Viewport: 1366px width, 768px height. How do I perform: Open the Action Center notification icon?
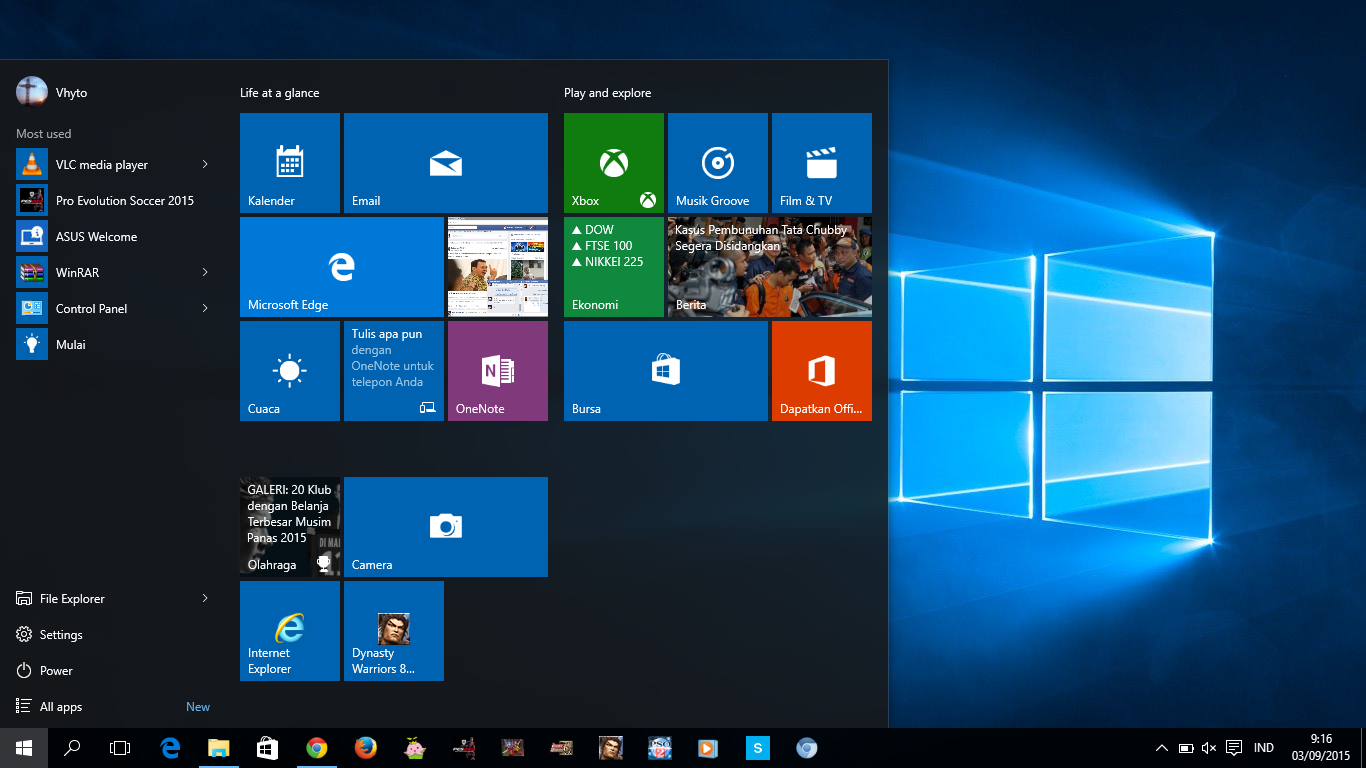(1234, 748)
